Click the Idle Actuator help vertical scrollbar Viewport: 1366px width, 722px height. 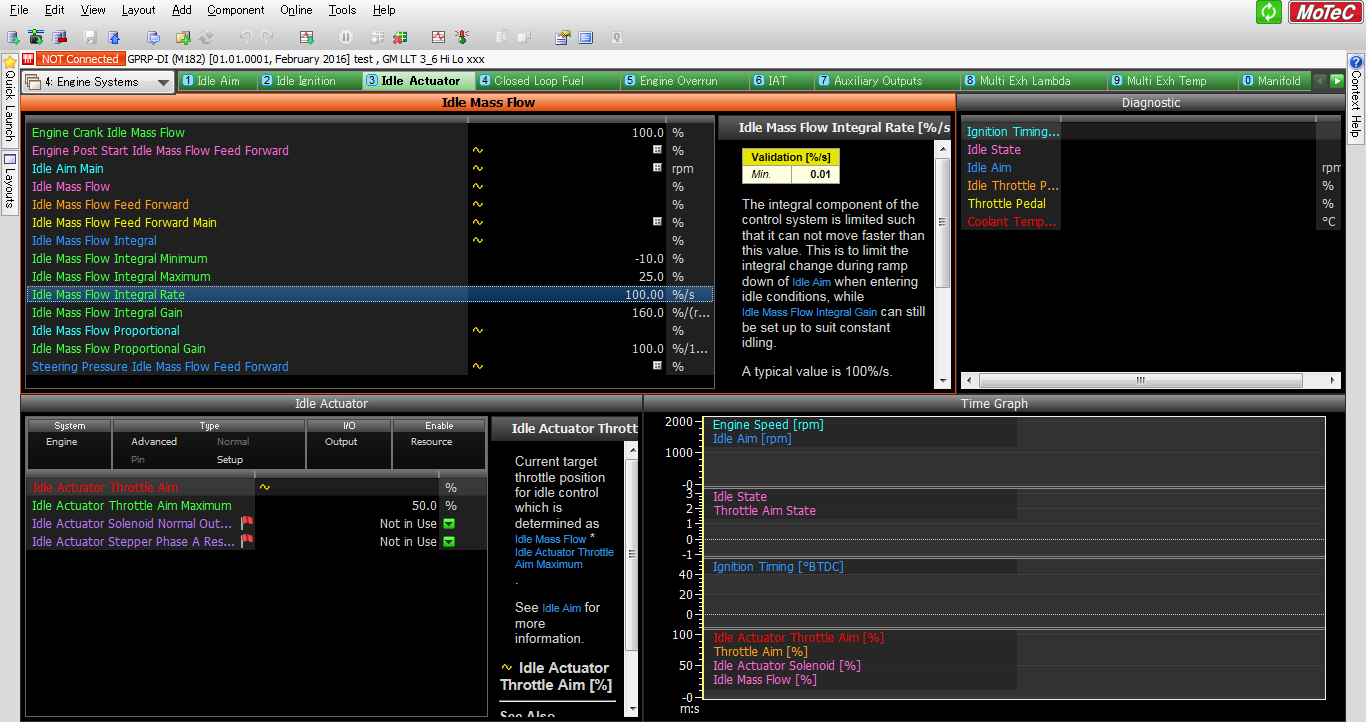631,577
